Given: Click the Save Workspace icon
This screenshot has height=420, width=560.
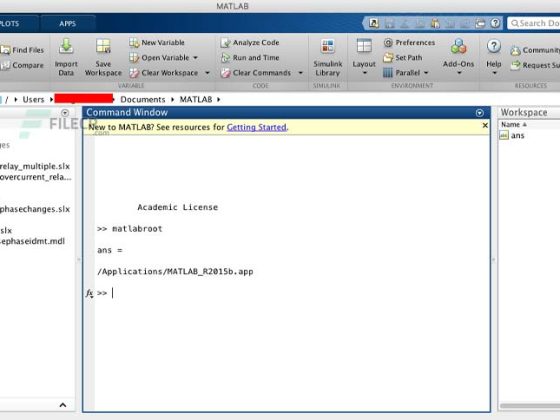Looking at the screenshot, I should (x=103, y=46).
